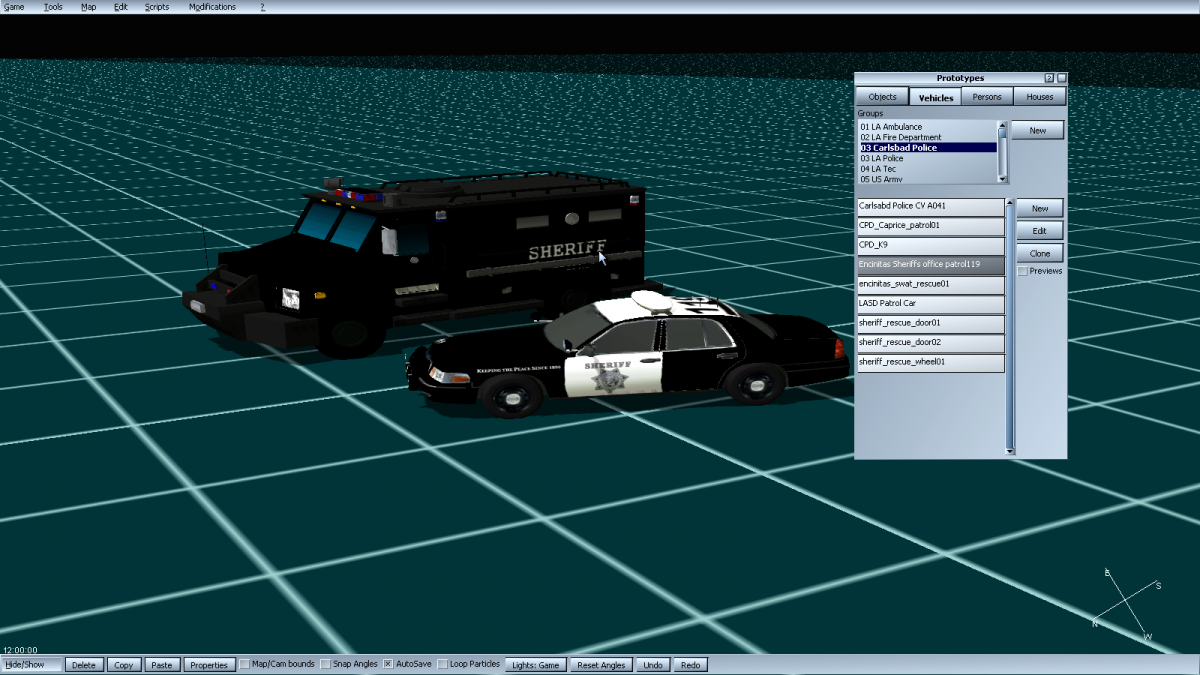Screen dimensions: 1200x675
Task: Switch to the Houses tab
Action: [x=1040, y=97]
